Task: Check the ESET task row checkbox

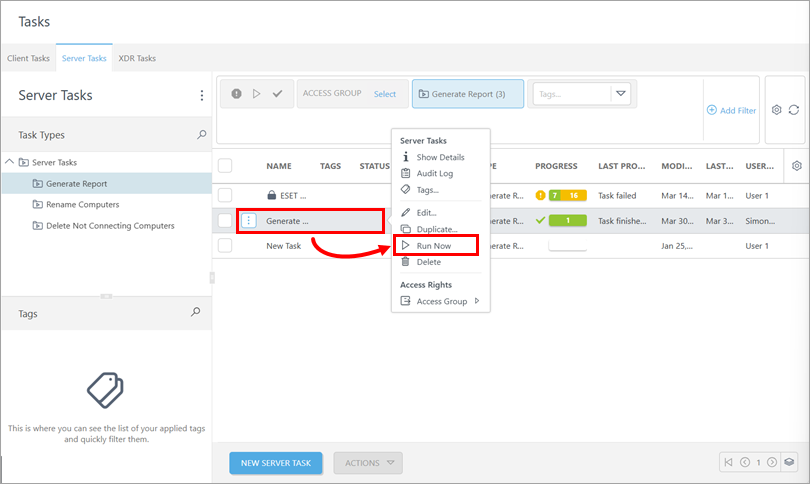Action: point(225,195)
